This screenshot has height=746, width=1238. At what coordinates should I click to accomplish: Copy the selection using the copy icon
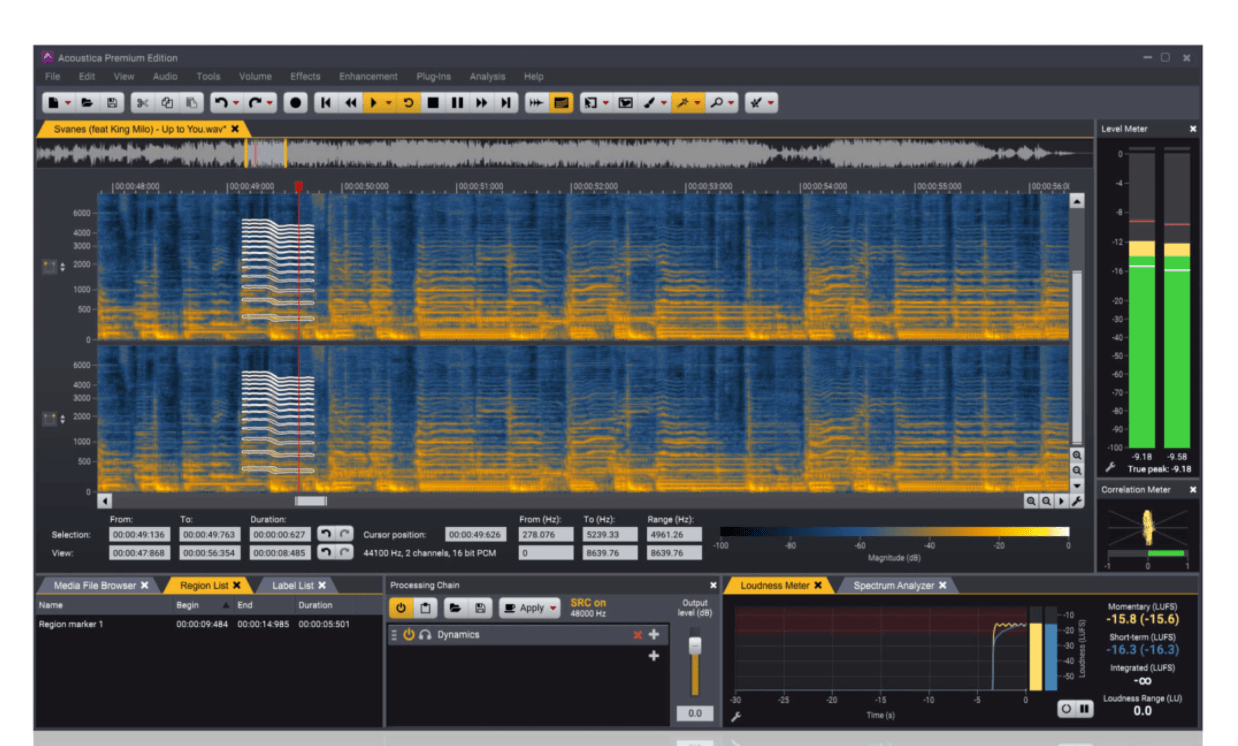pyautogui.click(x=167, y=102)
